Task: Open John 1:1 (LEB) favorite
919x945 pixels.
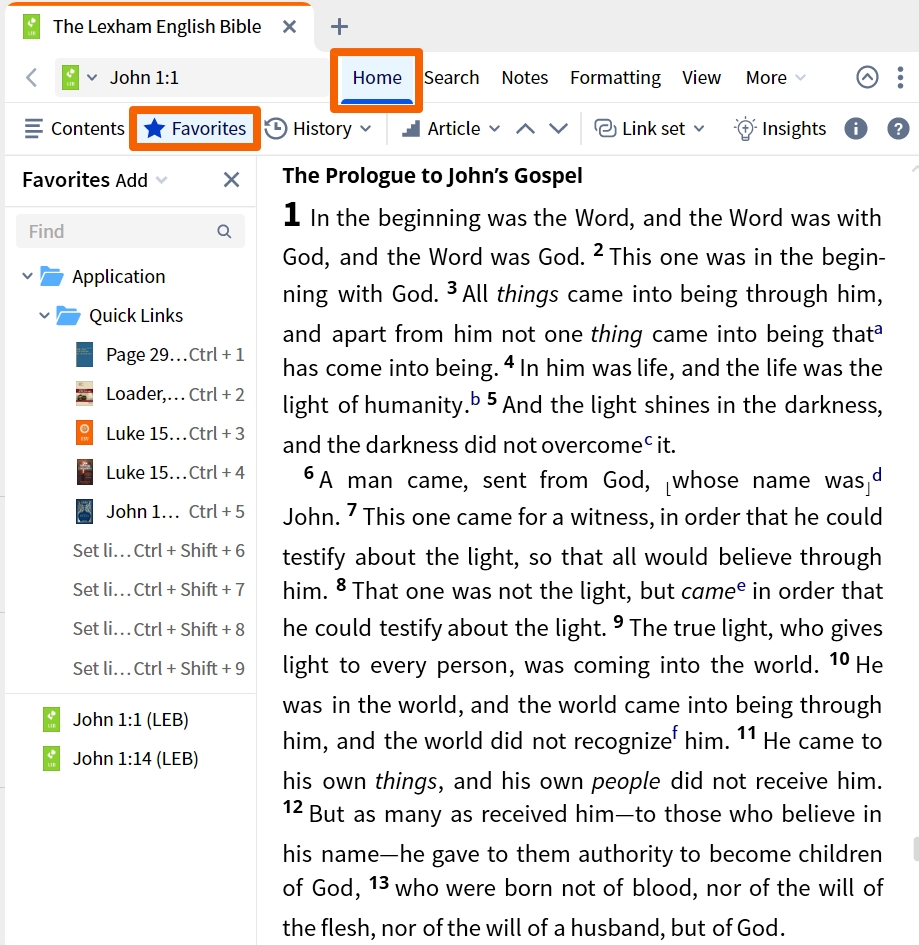Action: coord(116,720)
